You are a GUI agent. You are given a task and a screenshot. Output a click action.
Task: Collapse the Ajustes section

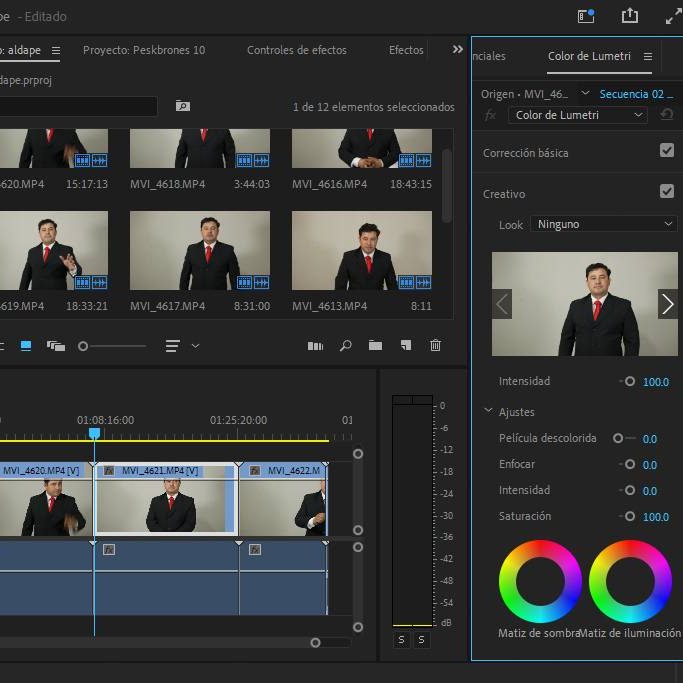(489, 411)
